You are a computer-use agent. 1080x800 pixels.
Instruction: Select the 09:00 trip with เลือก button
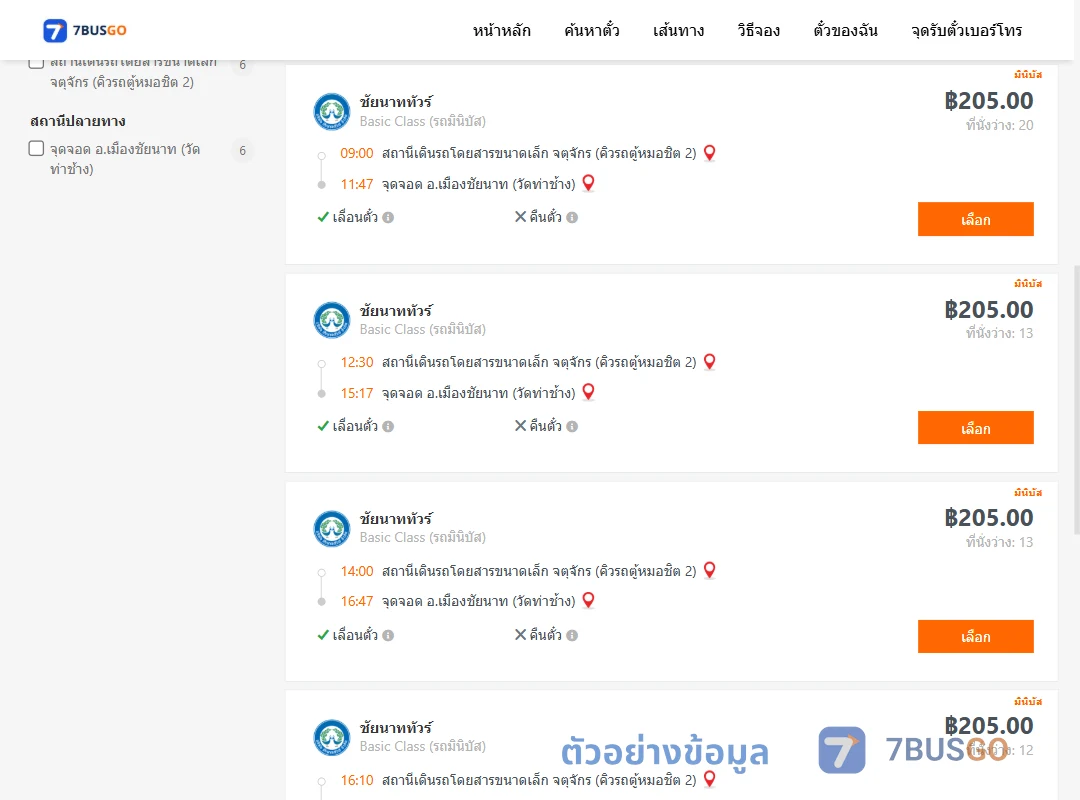[975, 219]
